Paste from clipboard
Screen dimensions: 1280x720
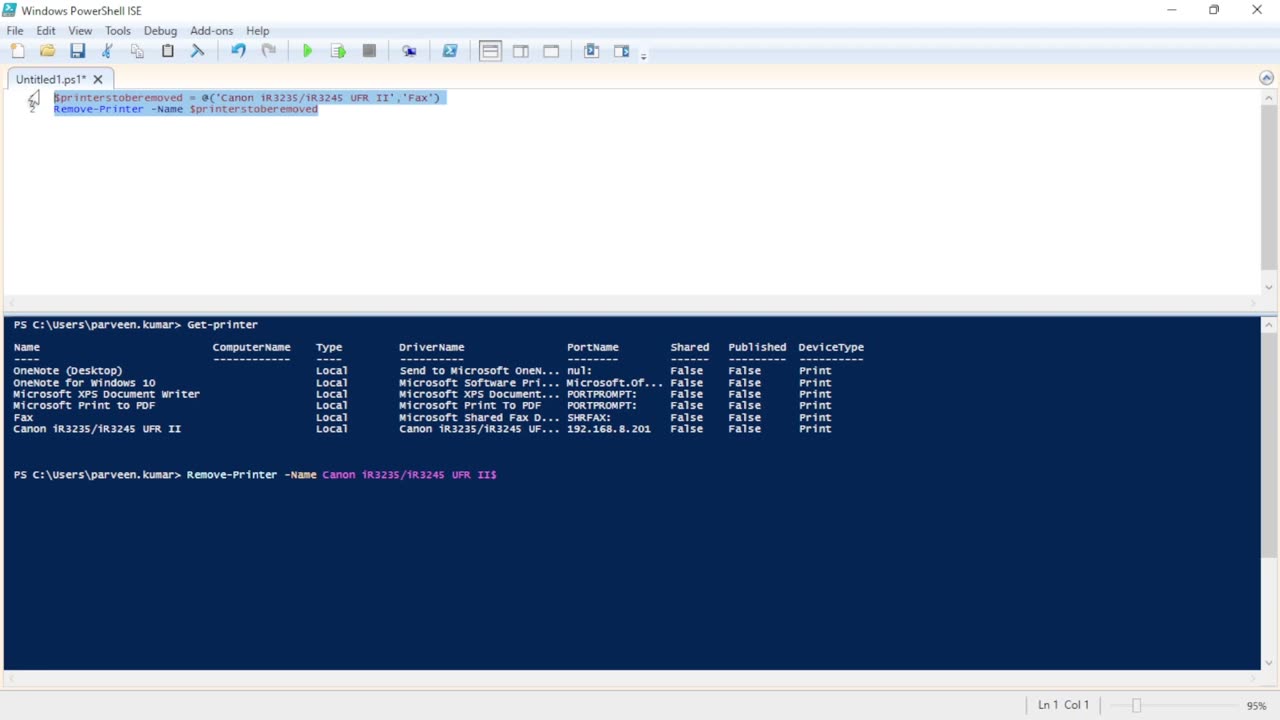click(168, 51)
